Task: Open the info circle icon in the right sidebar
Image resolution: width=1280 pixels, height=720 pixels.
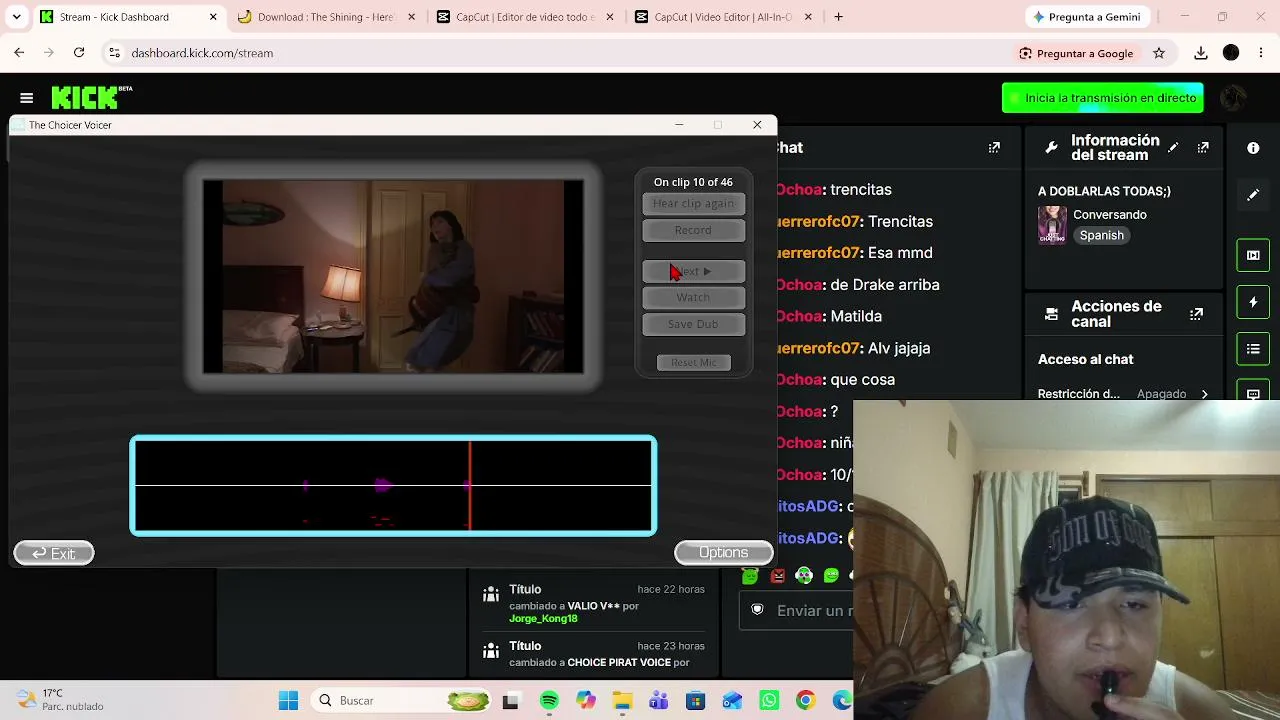Action: 1253,148
